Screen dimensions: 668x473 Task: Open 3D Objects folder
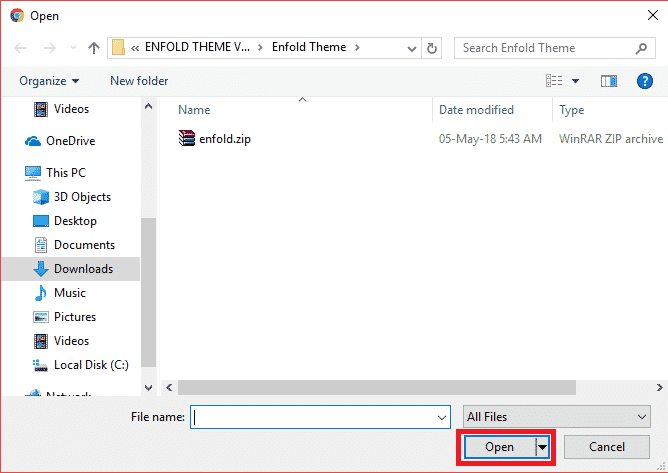pos(82,197)
